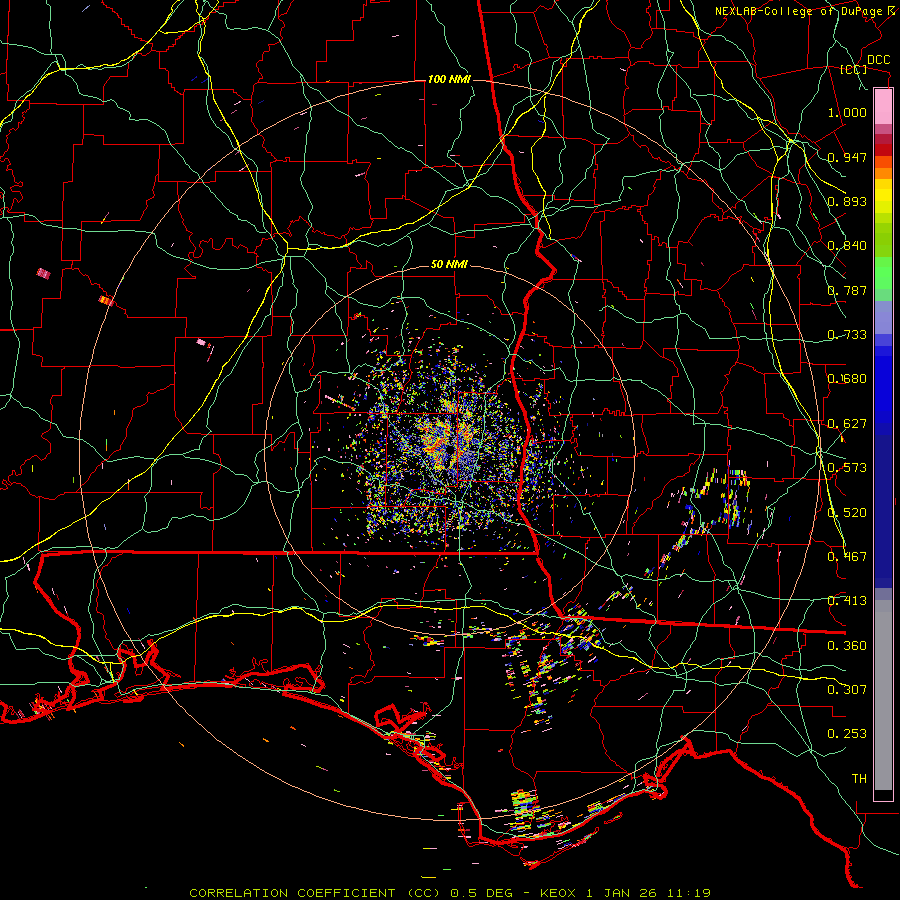Screen dimensions: 900x900
Task: Select the 0.253 legend value
Action: point(847,734)
